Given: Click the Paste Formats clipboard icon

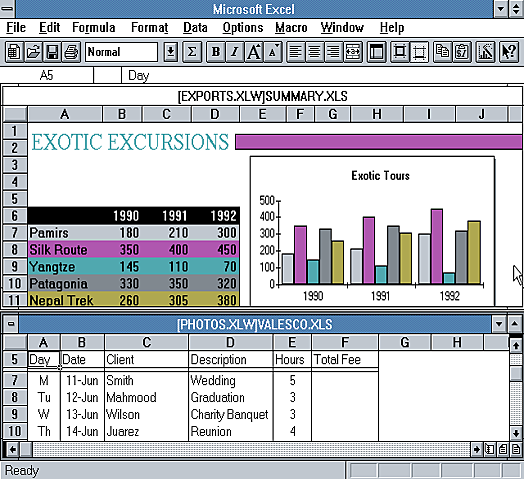Looking at the screenshot, I should tap(462, 52).
